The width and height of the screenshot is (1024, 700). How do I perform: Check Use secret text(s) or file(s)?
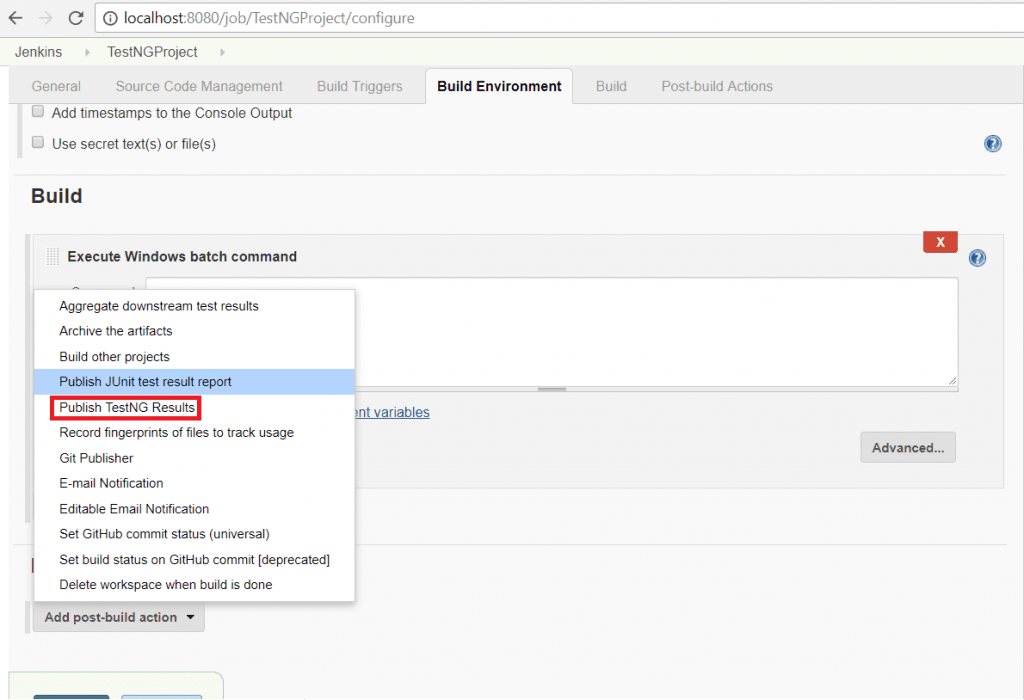click(37, 142)
